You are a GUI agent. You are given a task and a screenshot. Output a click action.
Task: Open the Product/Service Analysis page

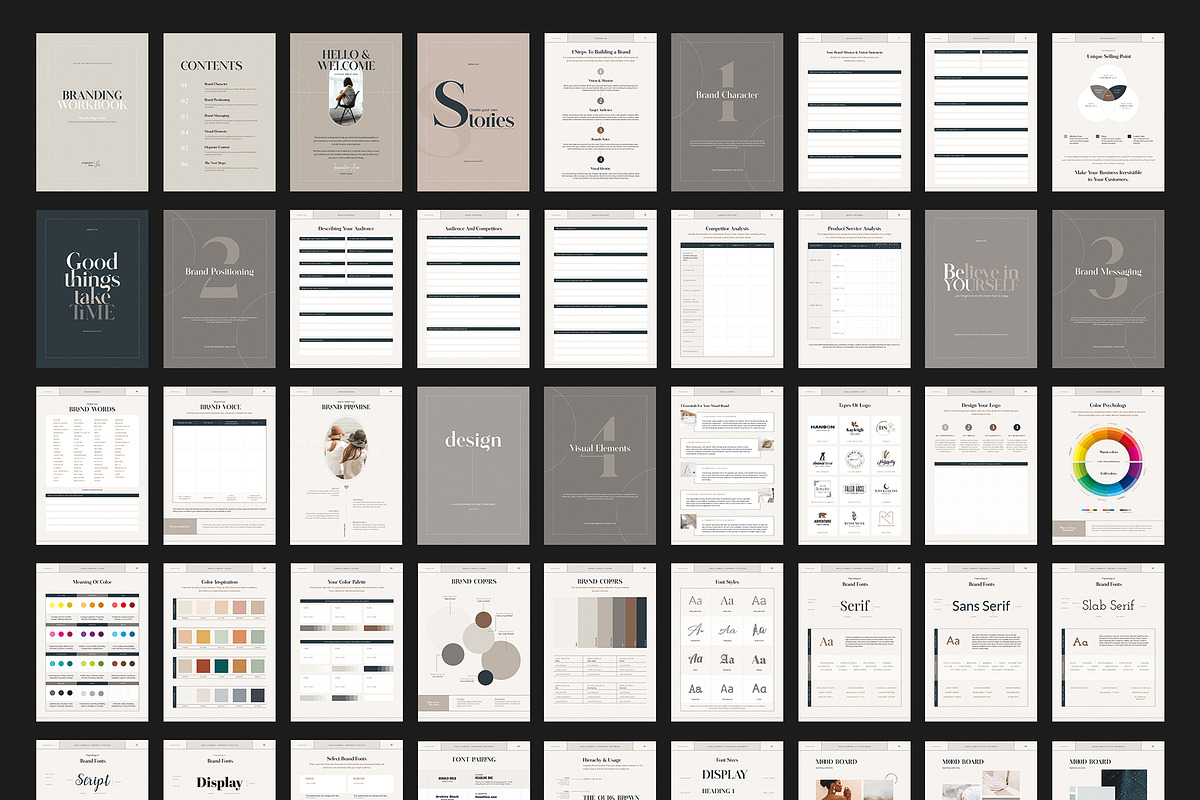point(854,288)
